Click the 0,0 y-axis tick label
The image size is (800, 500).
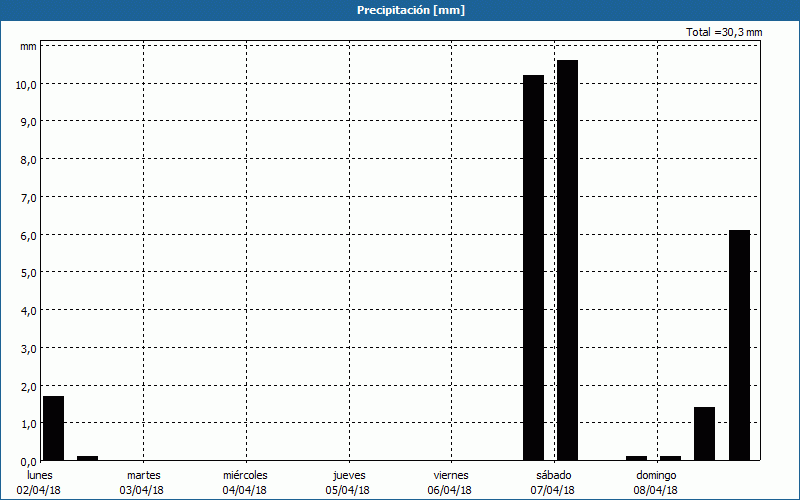click(x=28, y=461)
